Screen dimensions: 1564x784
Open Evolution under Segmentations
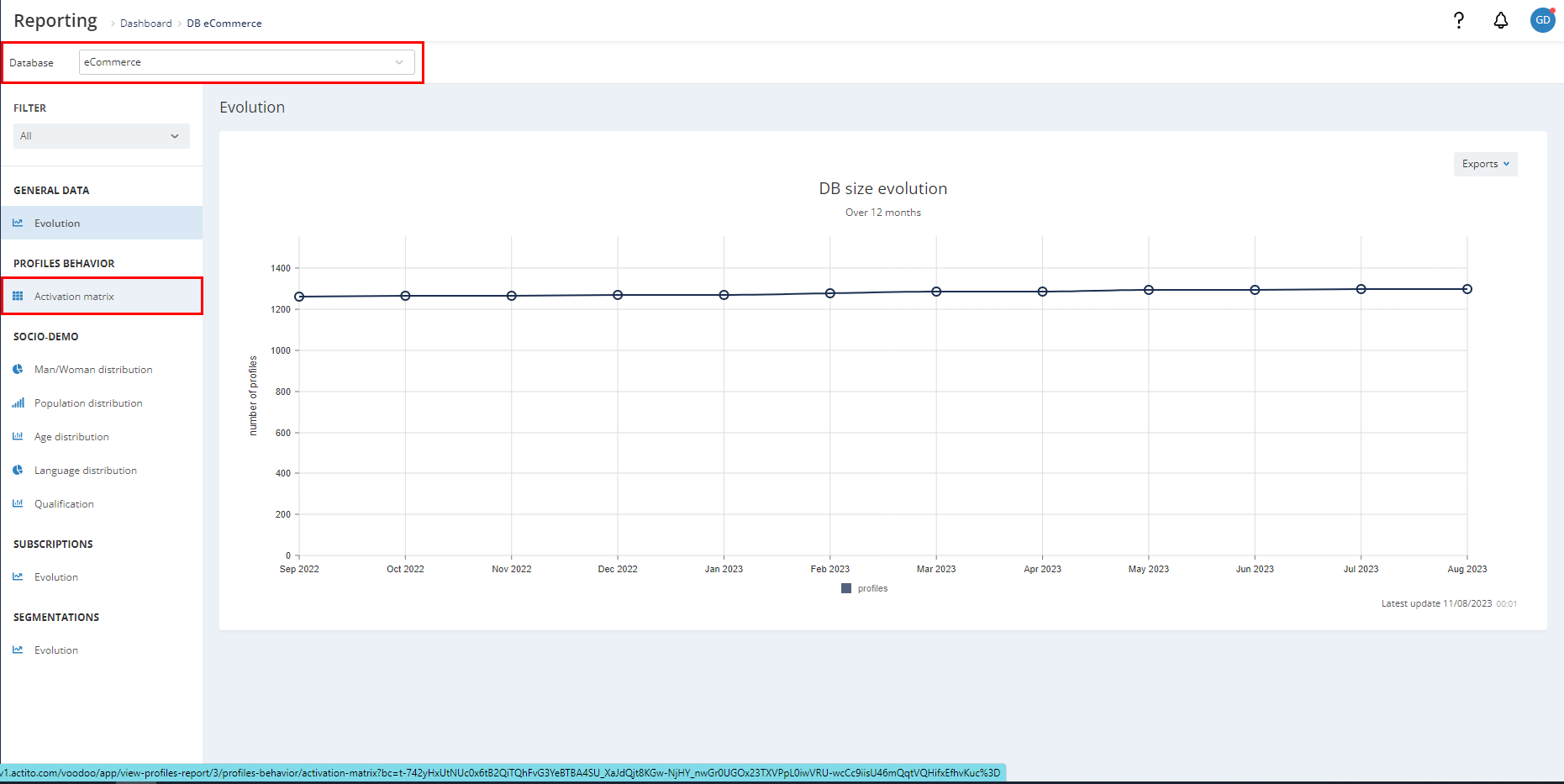pyautogui.click(x=102, y=650)
